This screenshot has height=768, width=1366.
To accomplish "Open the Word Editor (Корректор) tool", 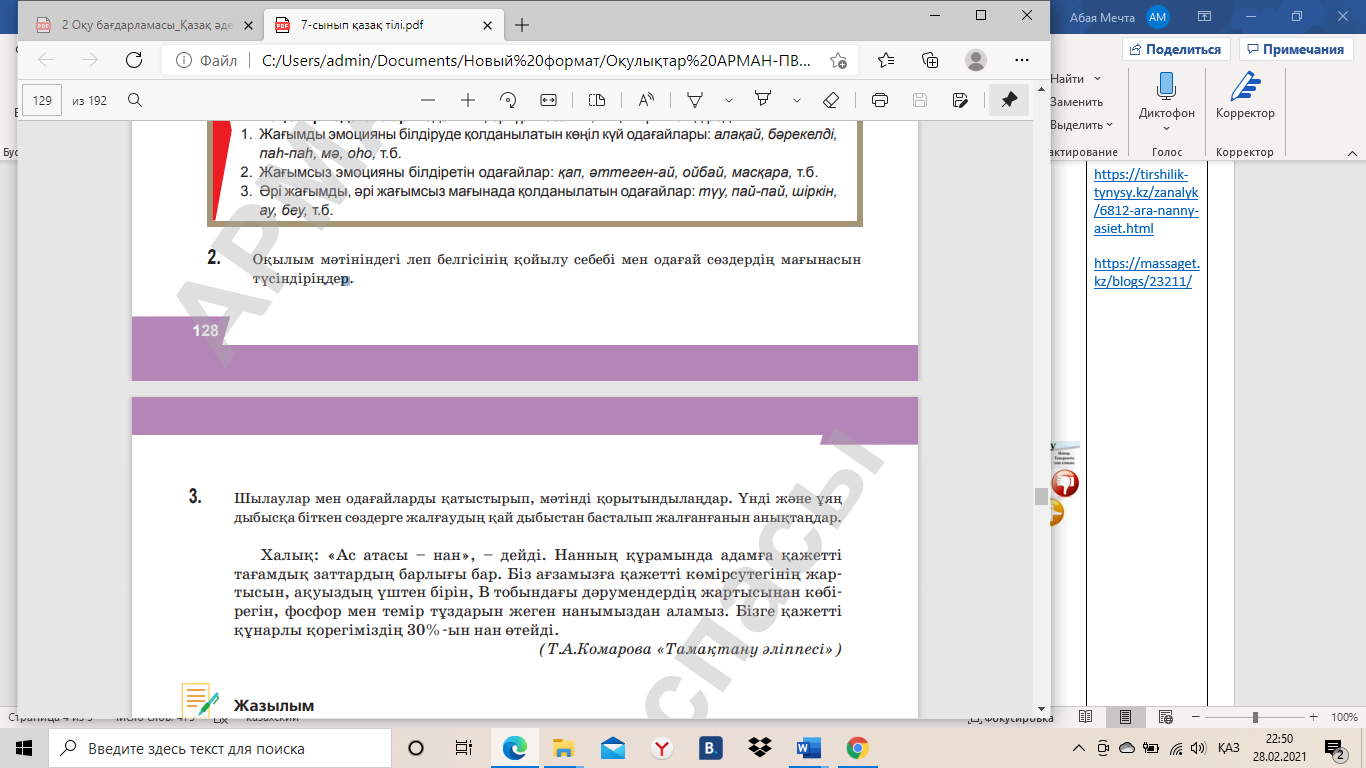I will coord(1245,96).
